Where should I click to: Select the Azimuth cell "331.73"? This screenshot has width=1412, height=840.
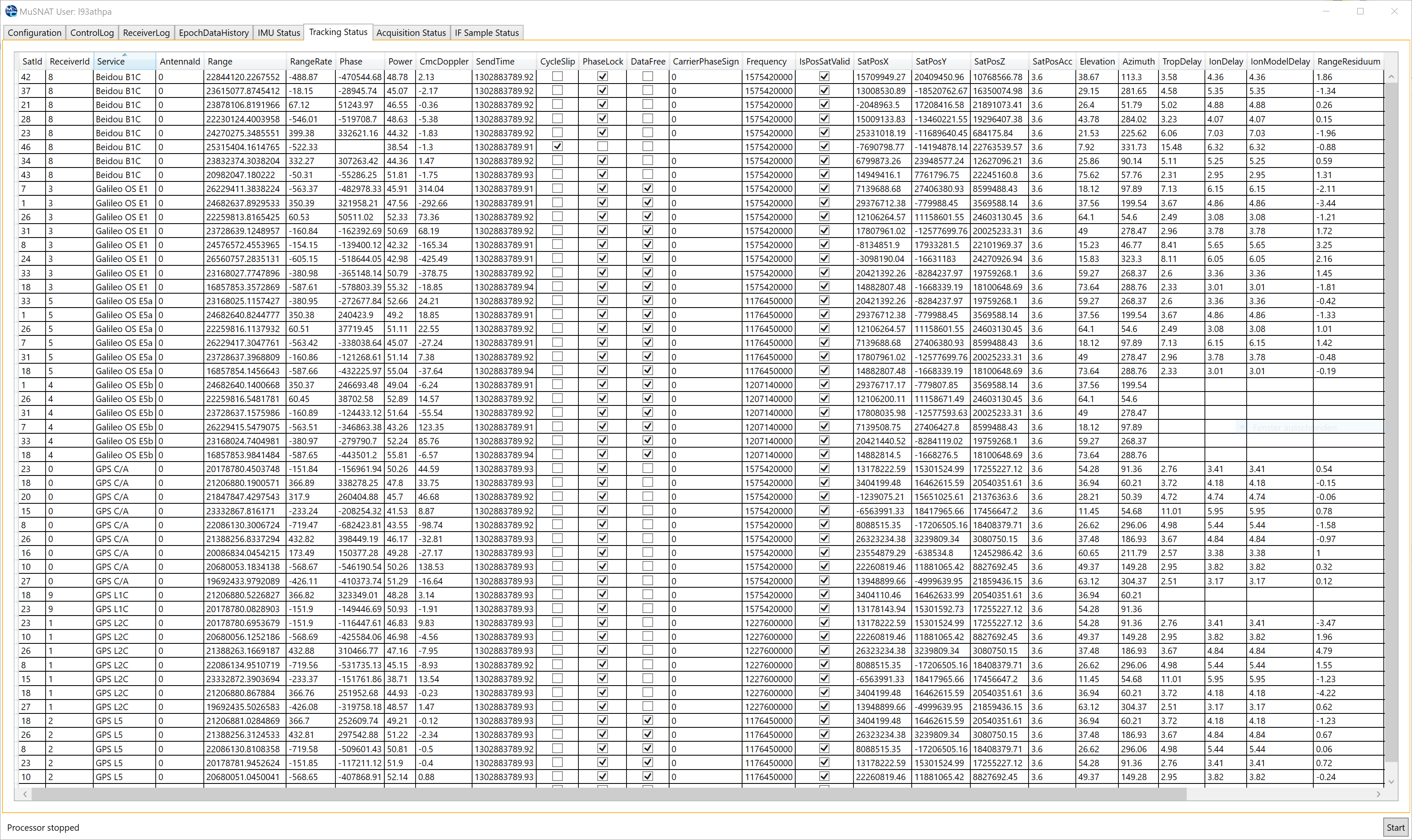click(1138, 146)
